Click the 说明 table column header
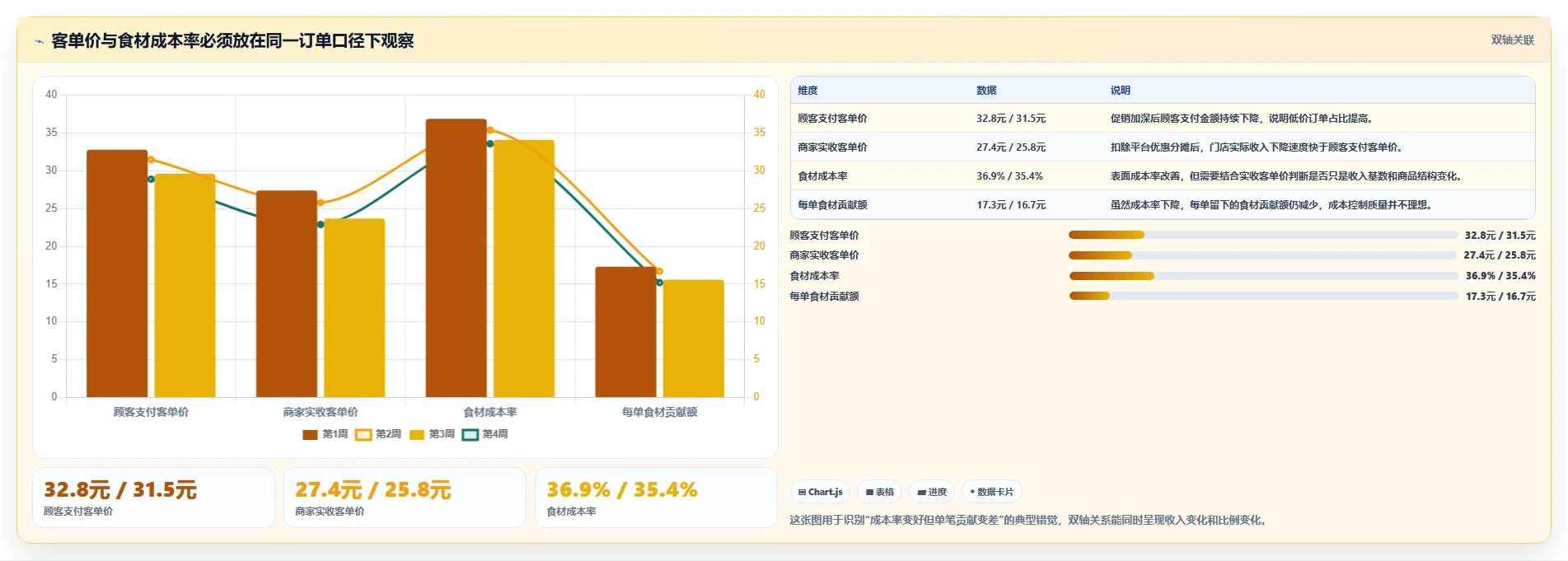The height and width of the screenshot is (561, 1568). point(1120,91)
